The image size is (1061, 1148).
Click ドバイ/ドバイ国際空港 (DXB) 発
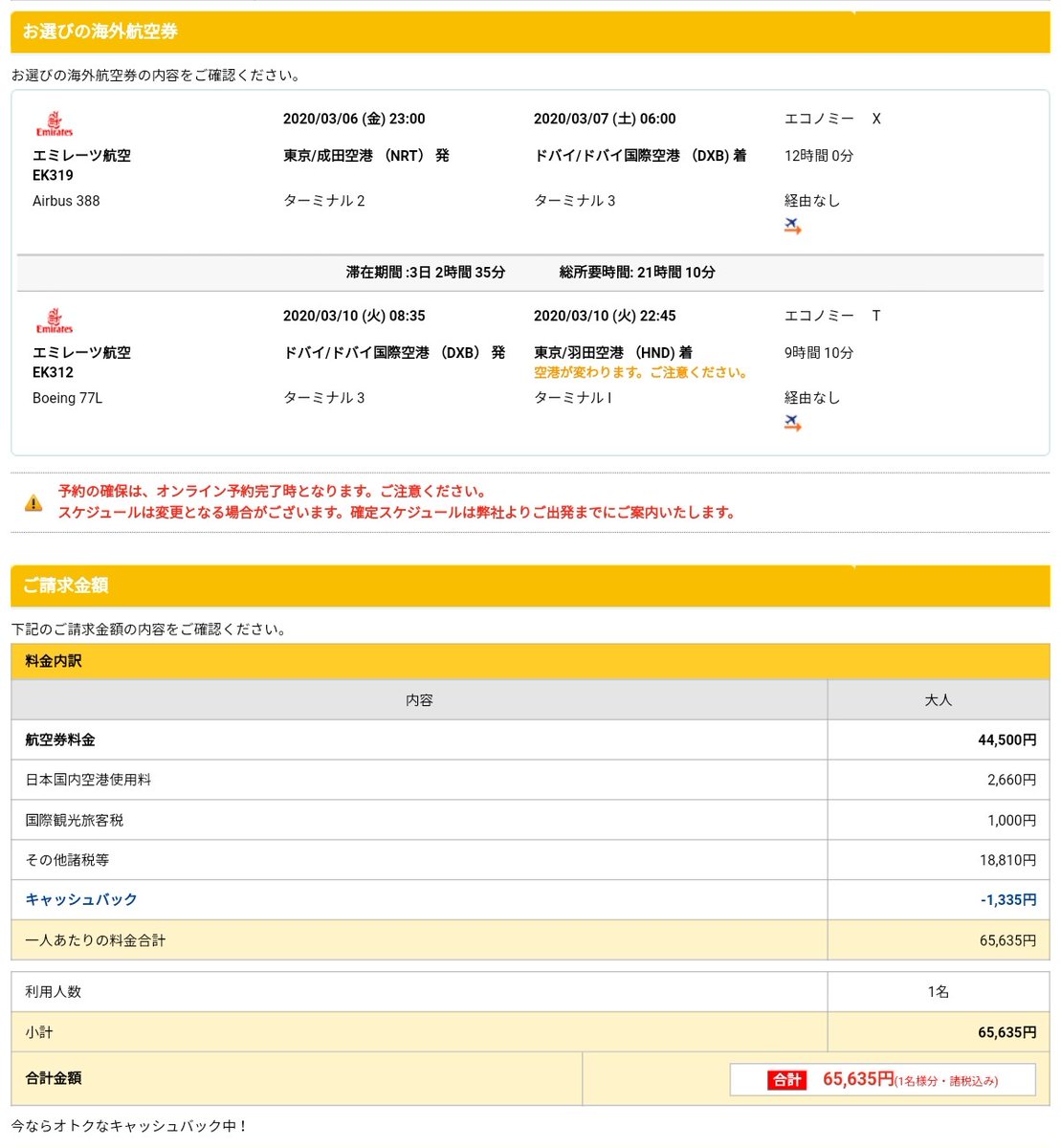394,353
